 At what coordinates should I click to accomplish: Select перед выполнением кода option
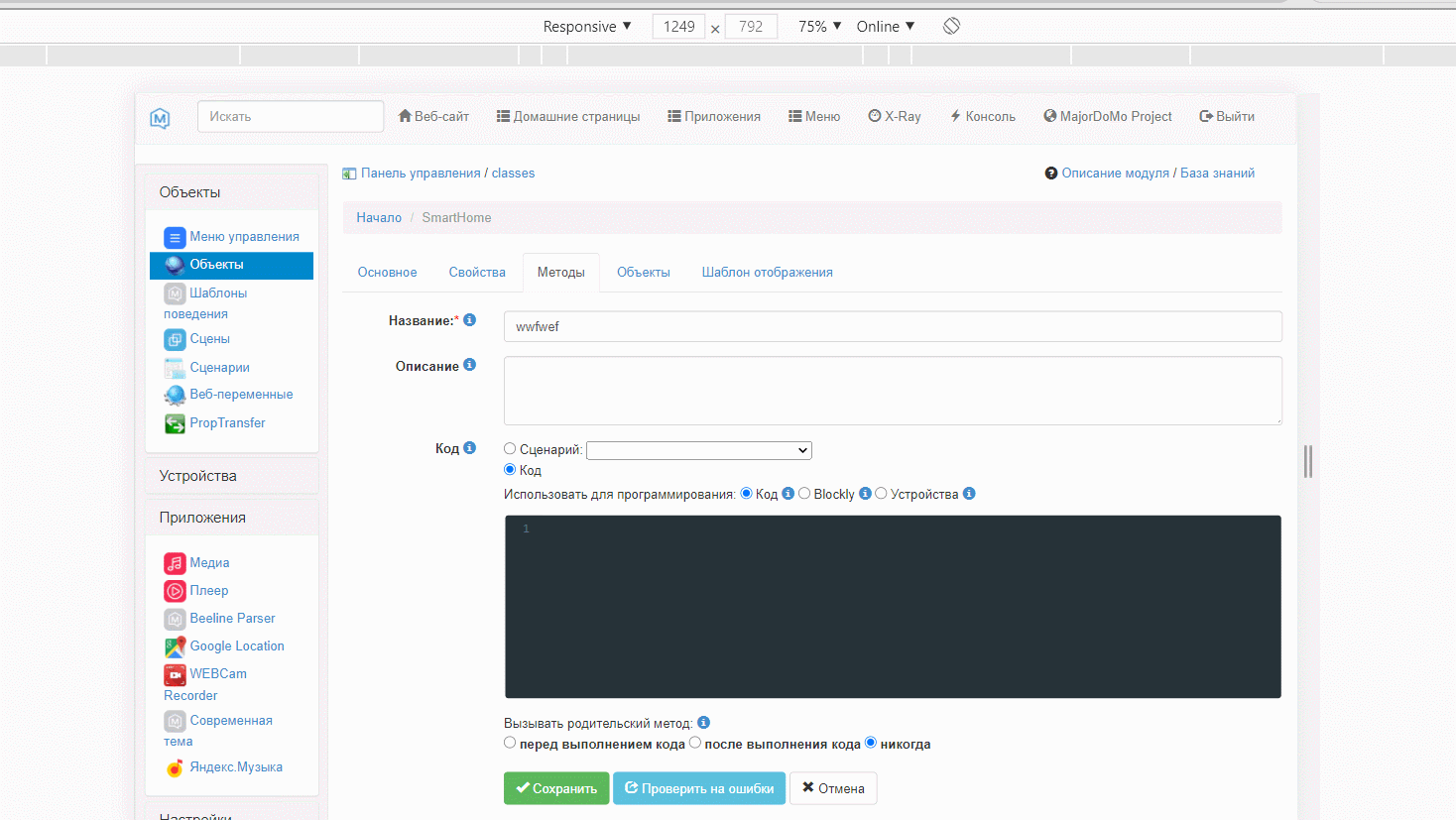(510, 742)
